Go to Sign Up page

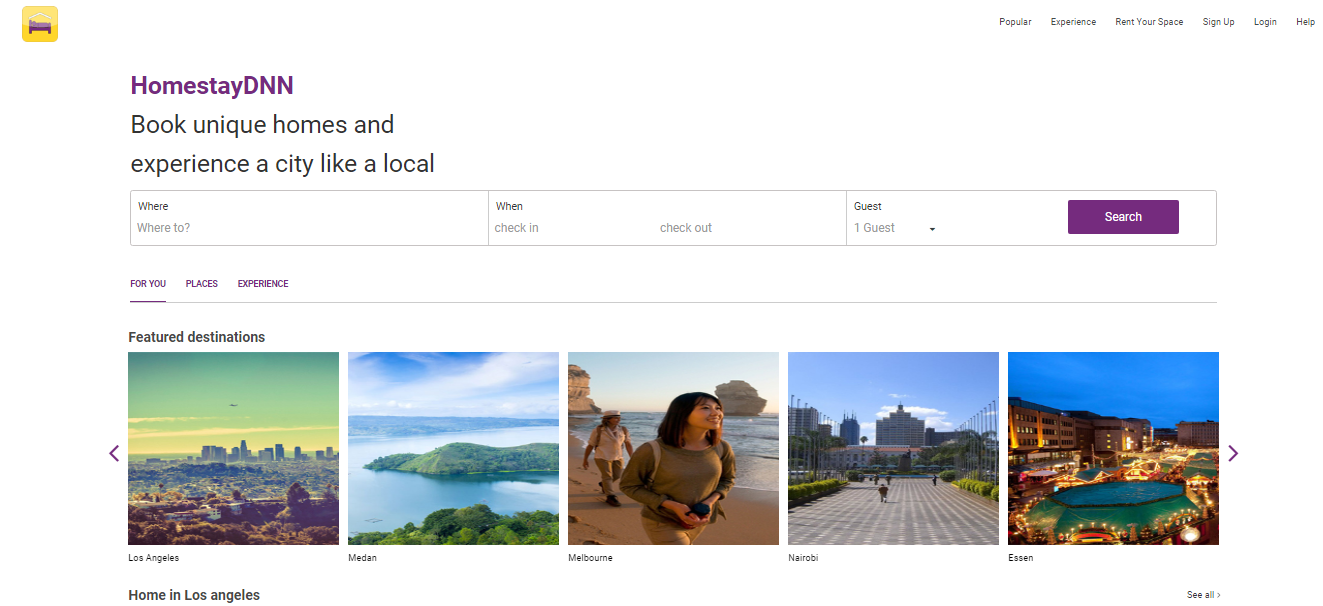pyautogui.click(x=1218, y=22)
